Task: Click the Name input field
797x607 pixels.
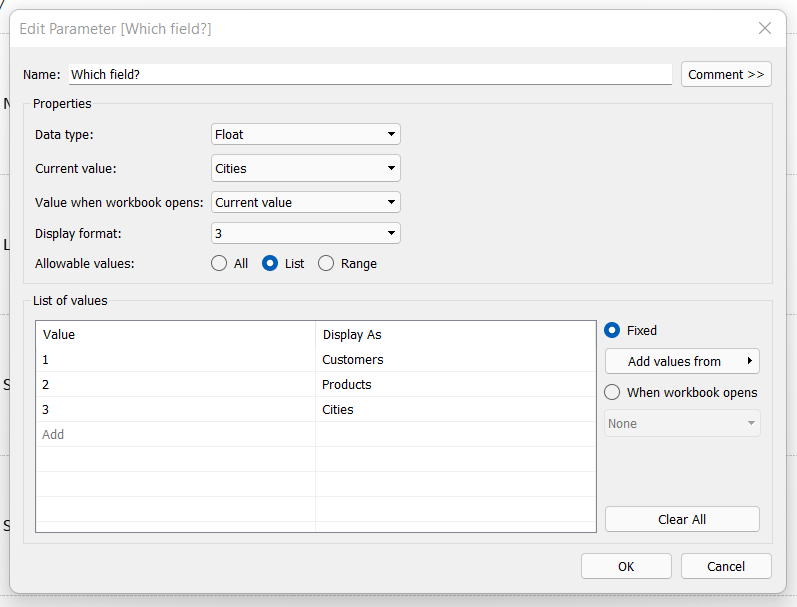Action: coord(370,74)
